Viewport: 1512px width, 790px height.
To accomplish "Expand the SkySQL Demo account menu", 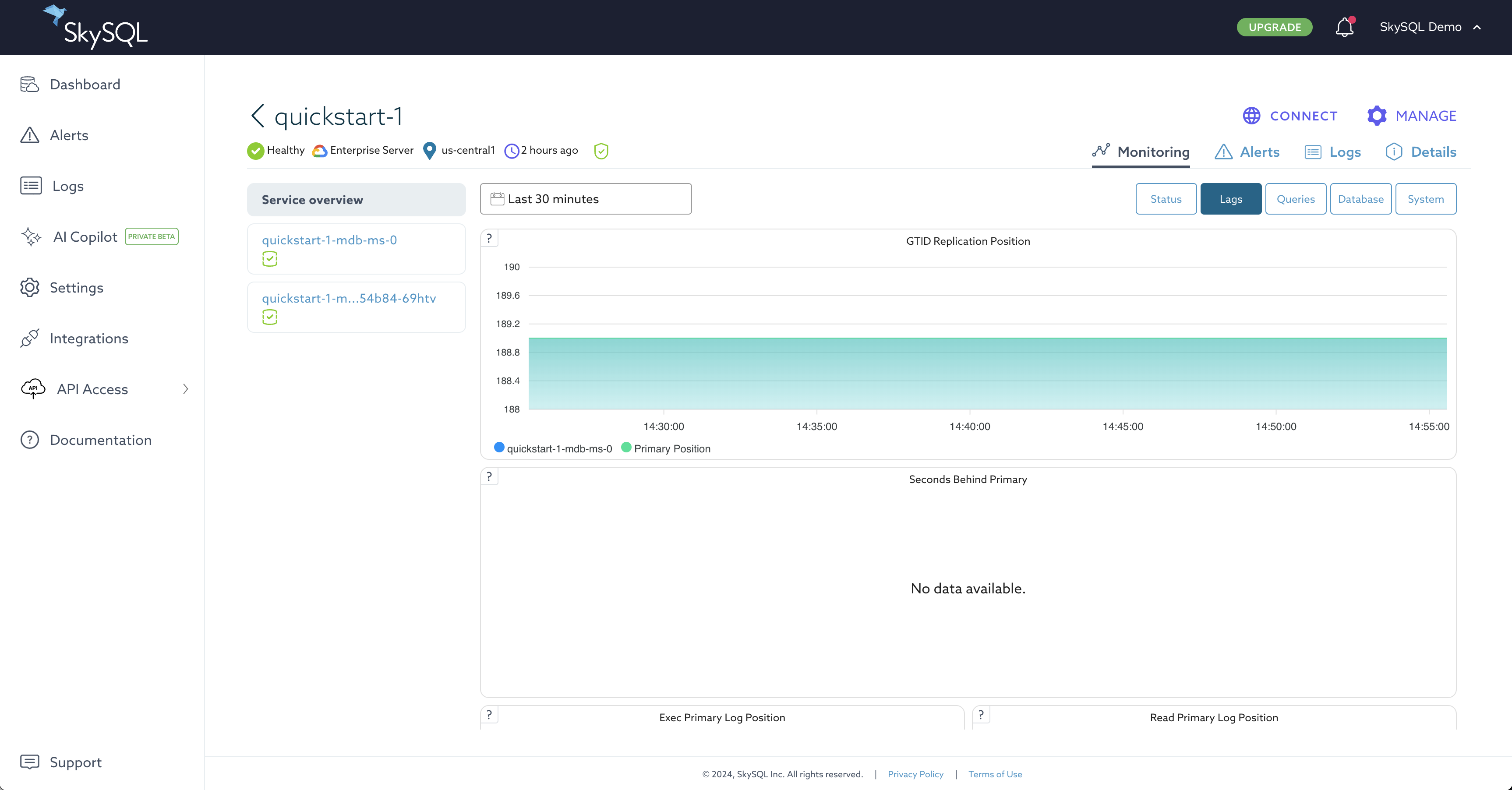I will [1430, 27].
